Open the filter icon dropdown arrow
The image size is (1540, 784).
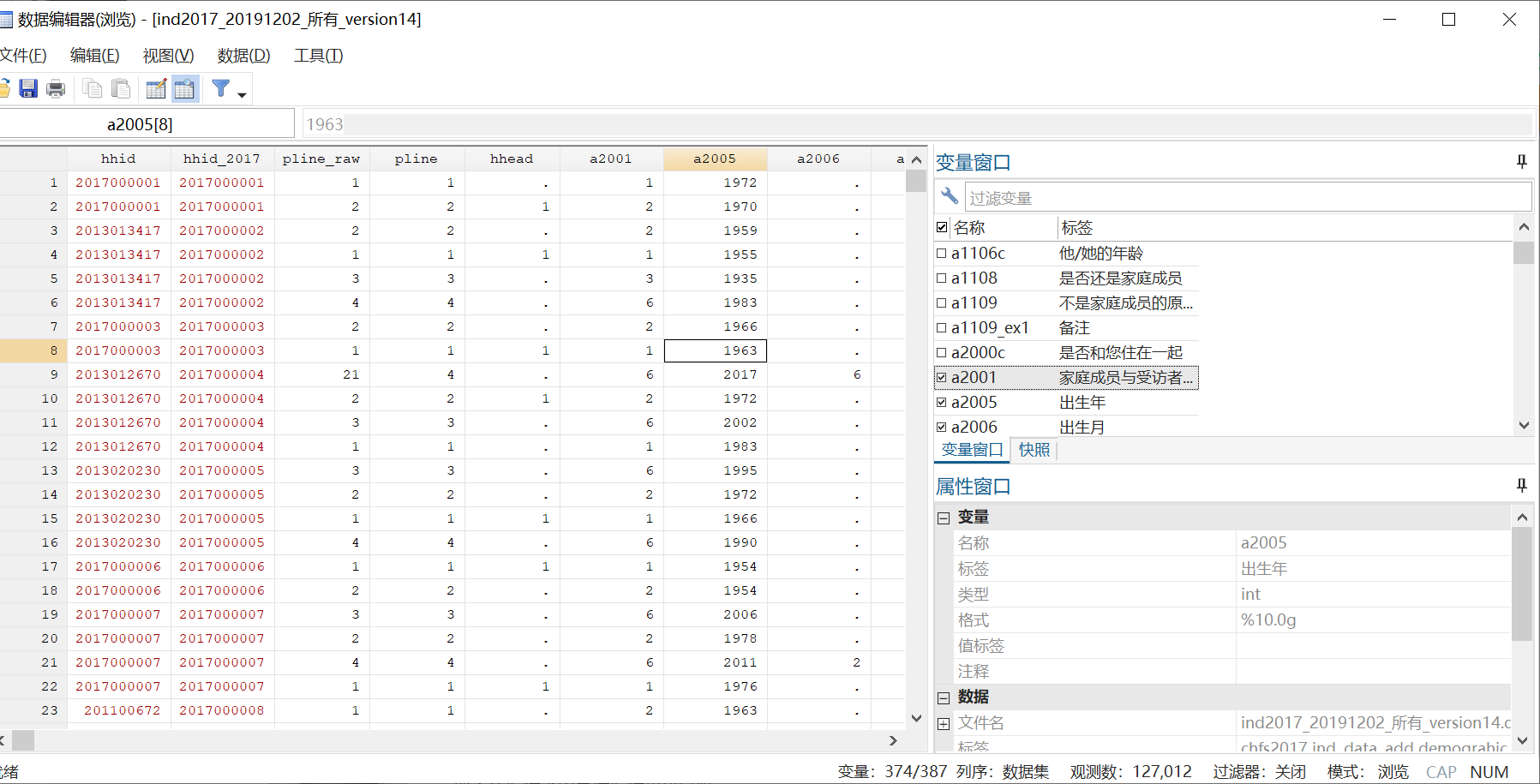click(240, 94)
